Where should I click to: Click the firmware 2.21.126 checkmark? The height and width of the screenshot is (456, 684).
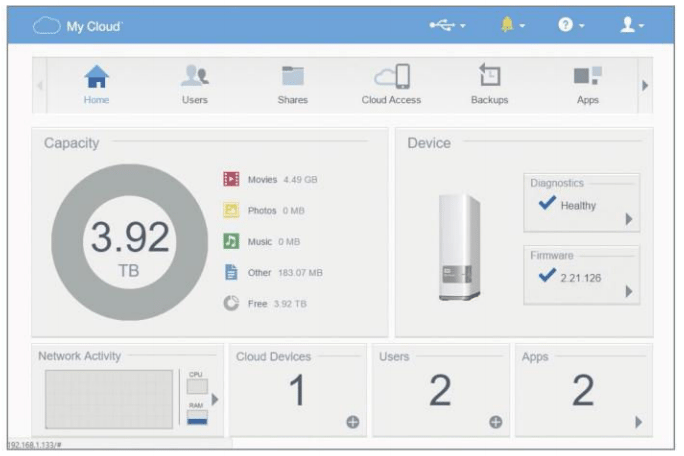(547, 275)
